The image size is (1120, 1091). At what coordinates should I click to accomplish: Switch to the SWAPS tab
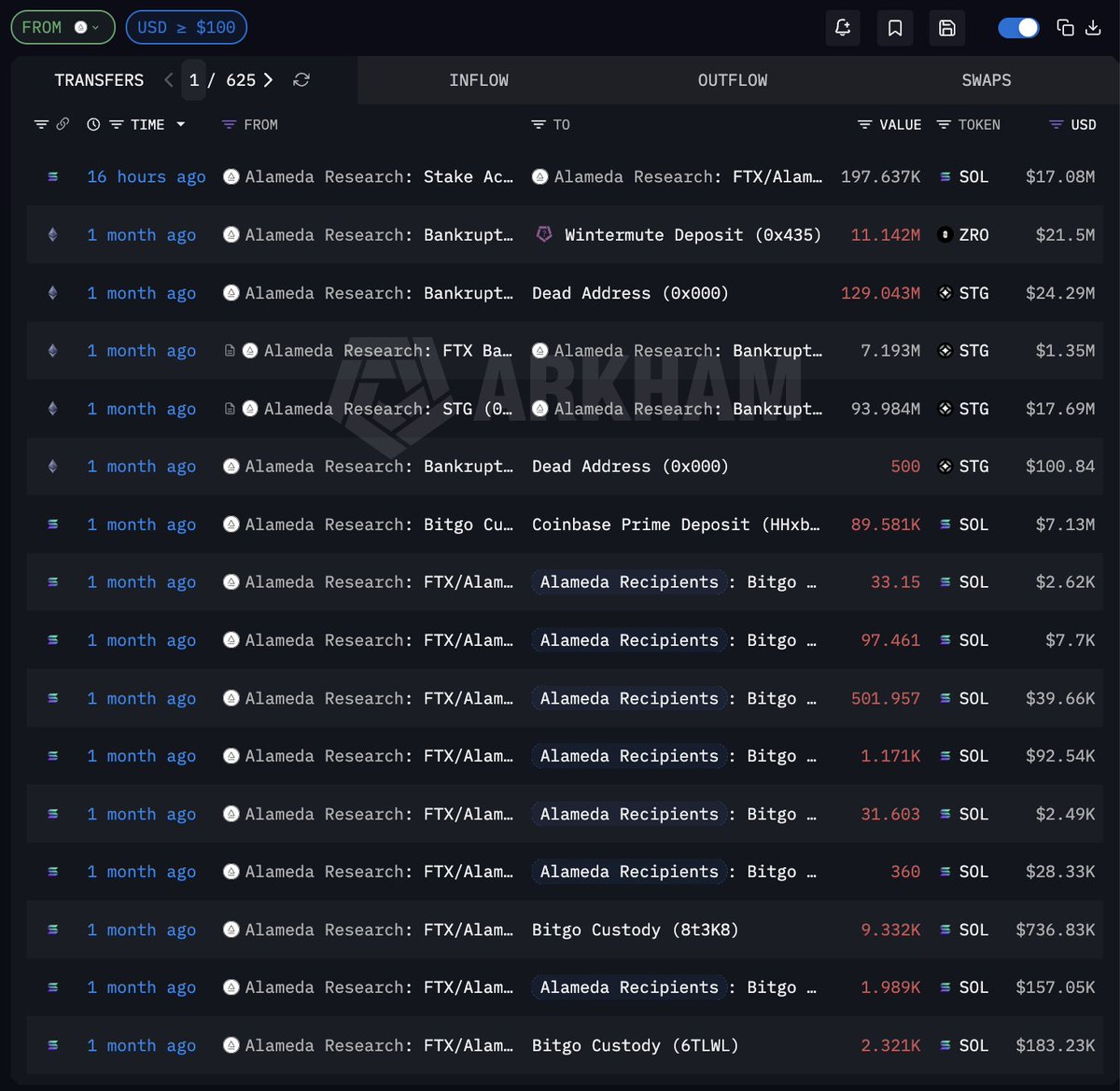(987, 80)
